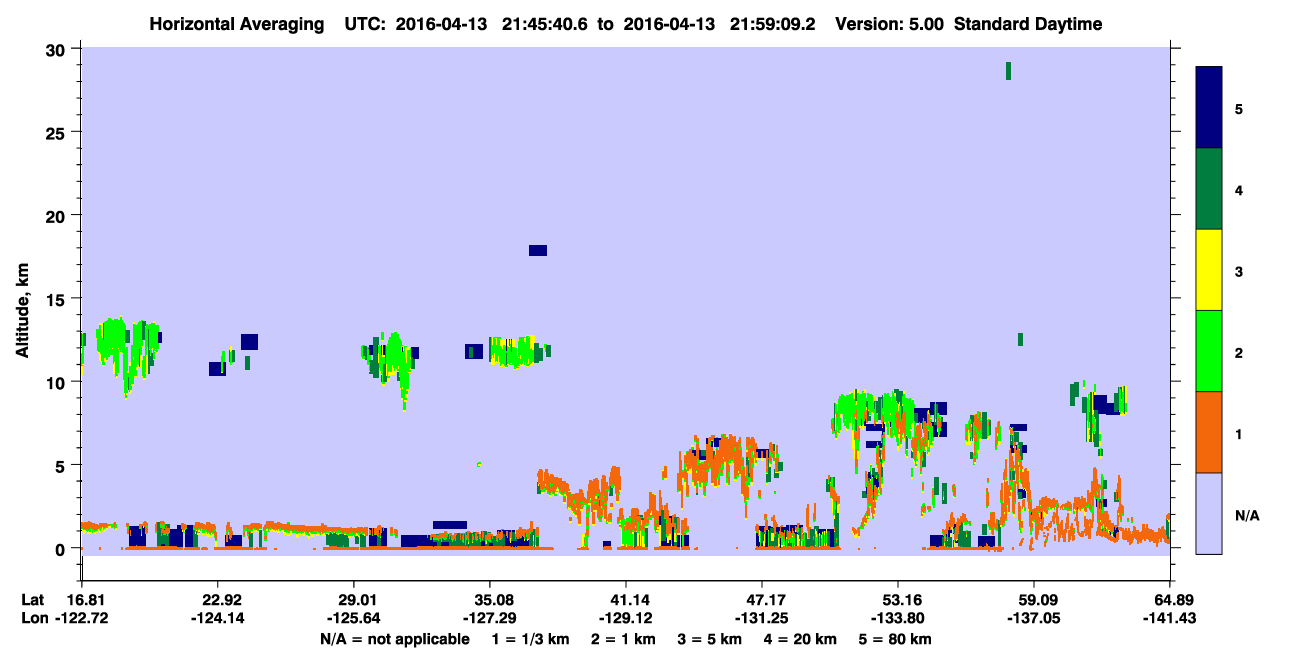
Task: Click legend text '2 = 1 km'
Action: click(623, 639)
